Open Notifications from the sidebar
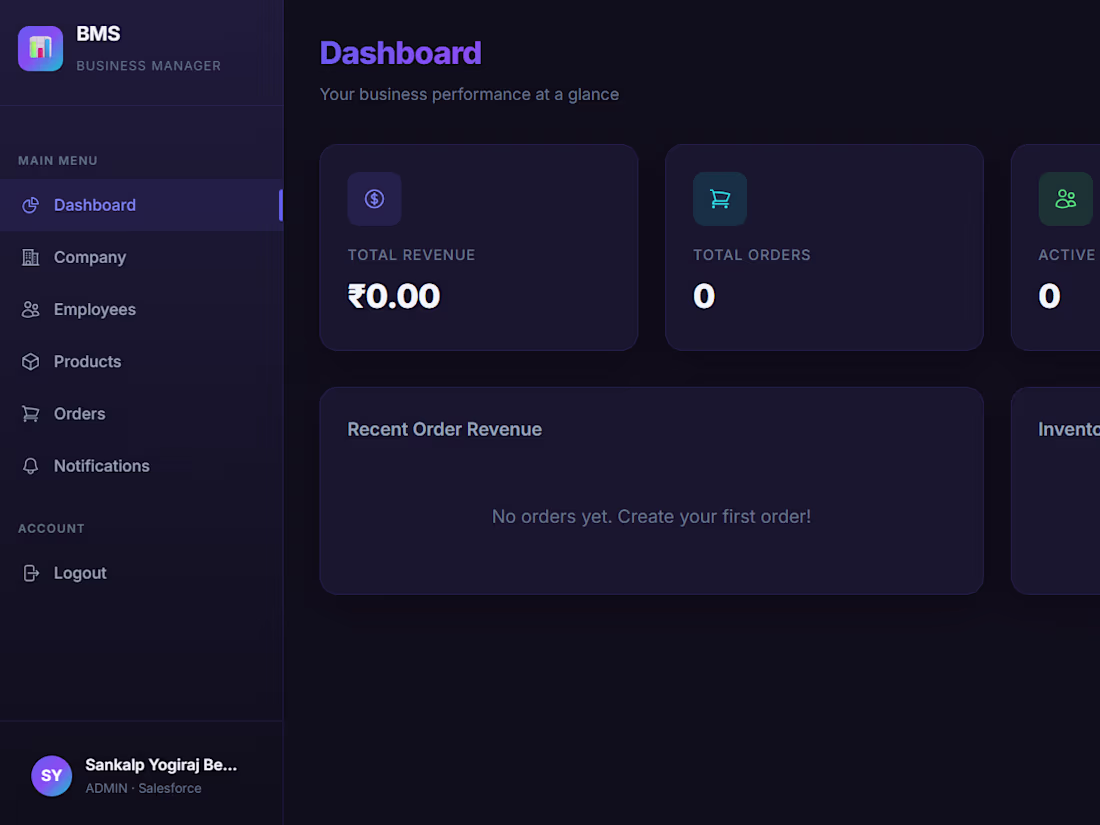 coord(102,466)
